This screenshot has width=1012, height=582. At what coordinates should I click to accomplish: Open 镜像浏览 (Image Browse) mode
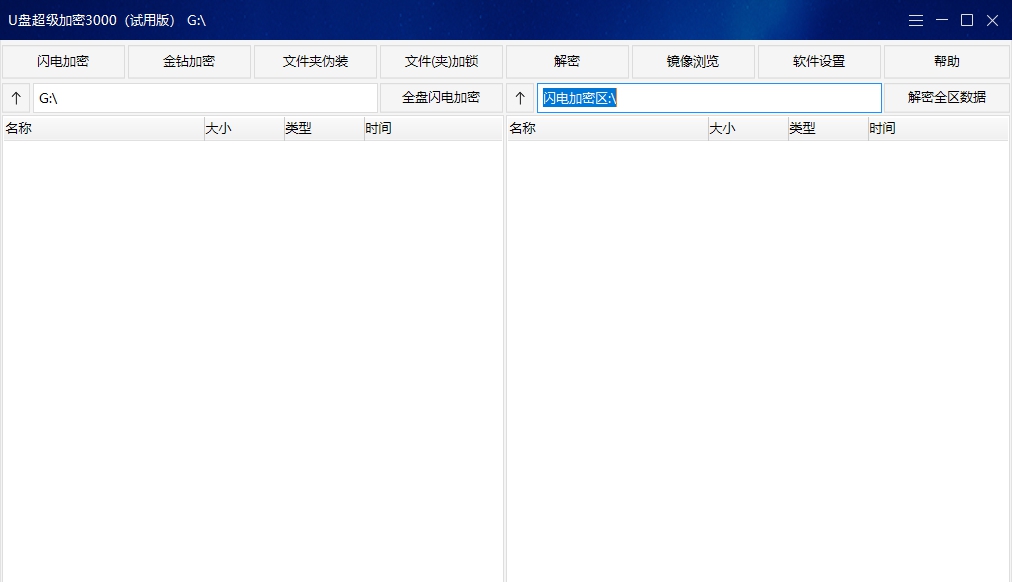[x=693, y=61]
